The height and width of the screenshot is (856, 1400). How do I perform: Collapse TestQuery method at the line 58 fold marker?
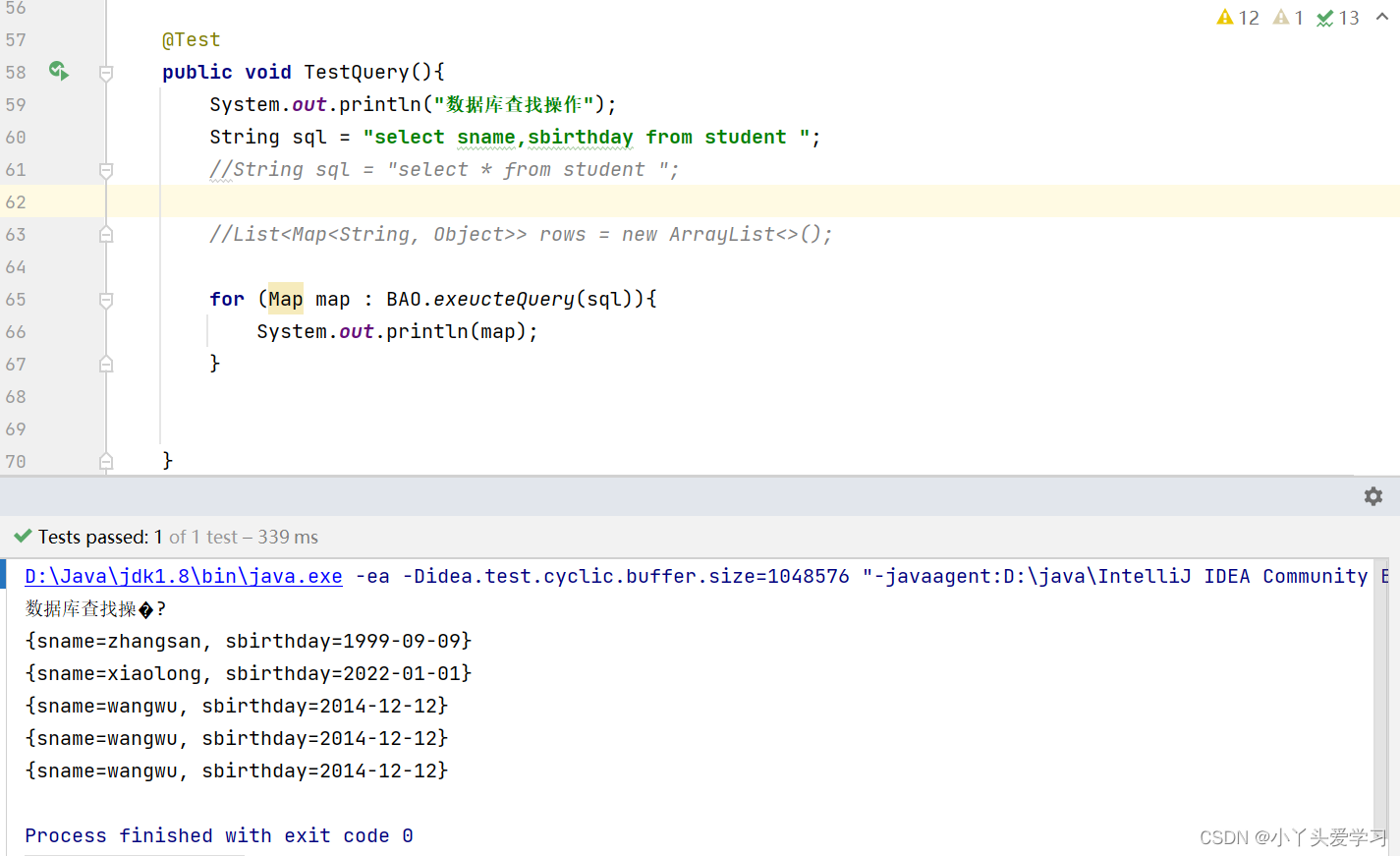106,72
